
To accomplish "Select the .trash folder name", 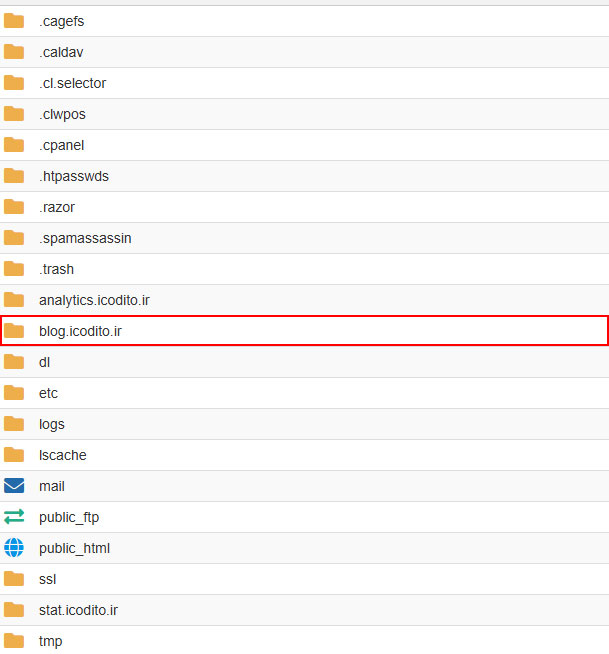I will [56, 269].
